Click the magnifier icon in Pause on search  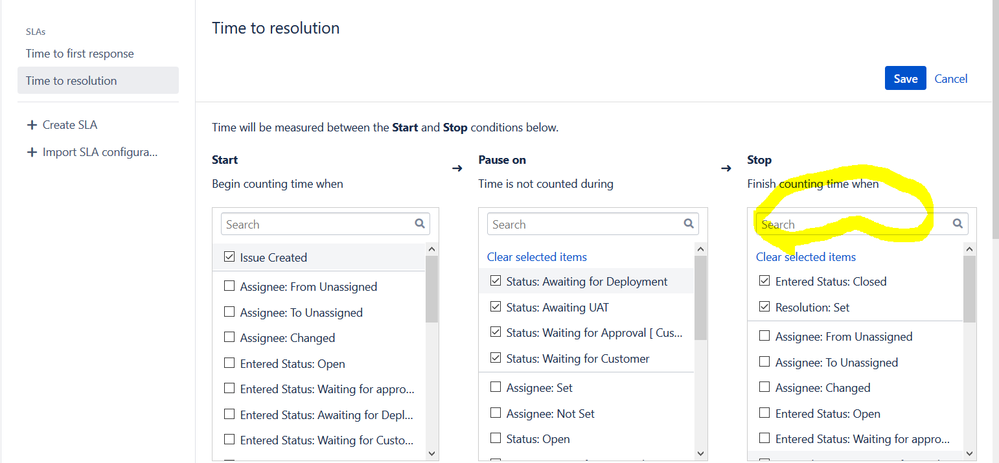689,224
